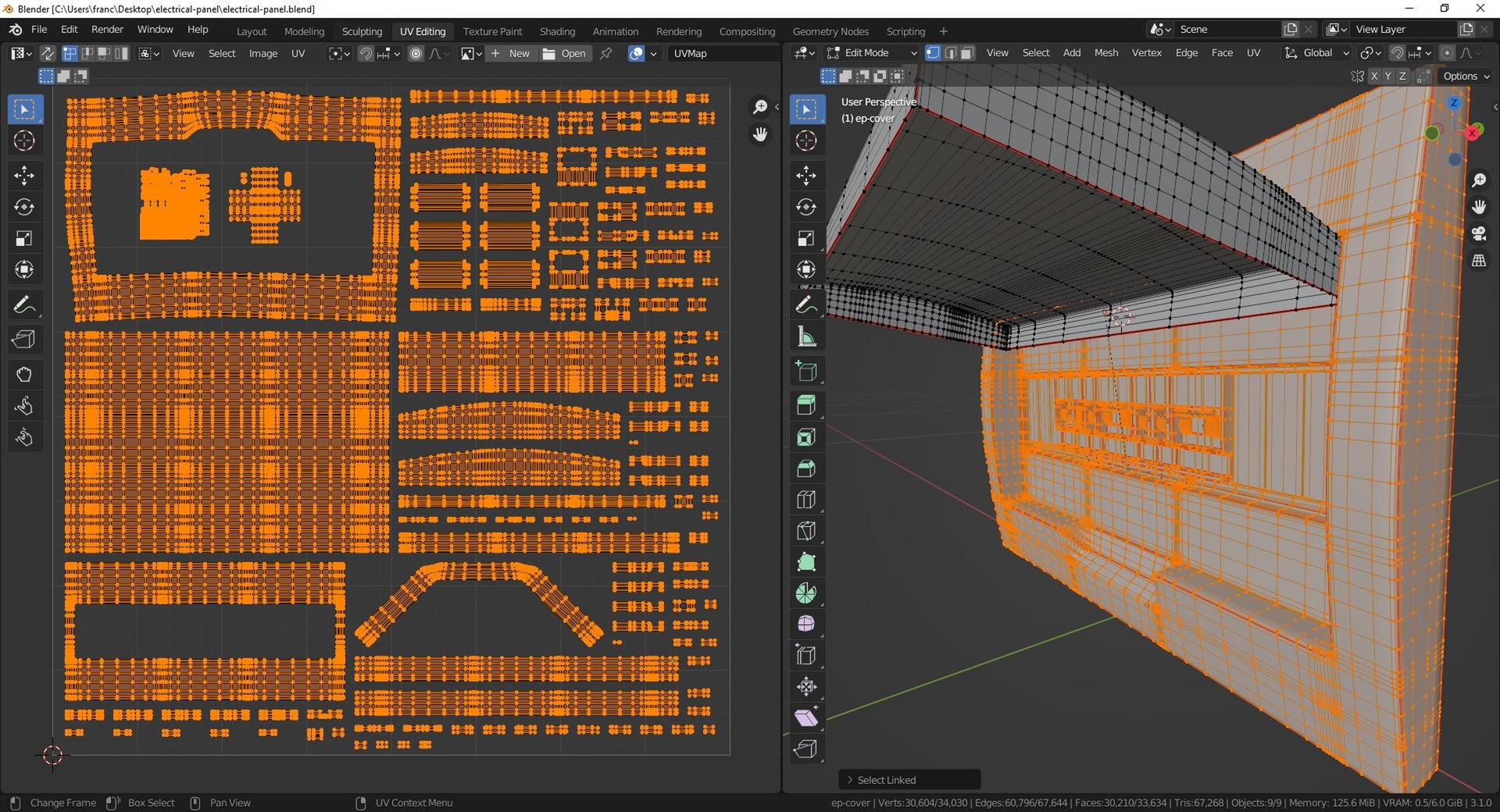This screenshot has height=812, width=1500.
Task: Activate the UV Grab sculpt tool
Action: pyautogui.click(x=24, y=375)
